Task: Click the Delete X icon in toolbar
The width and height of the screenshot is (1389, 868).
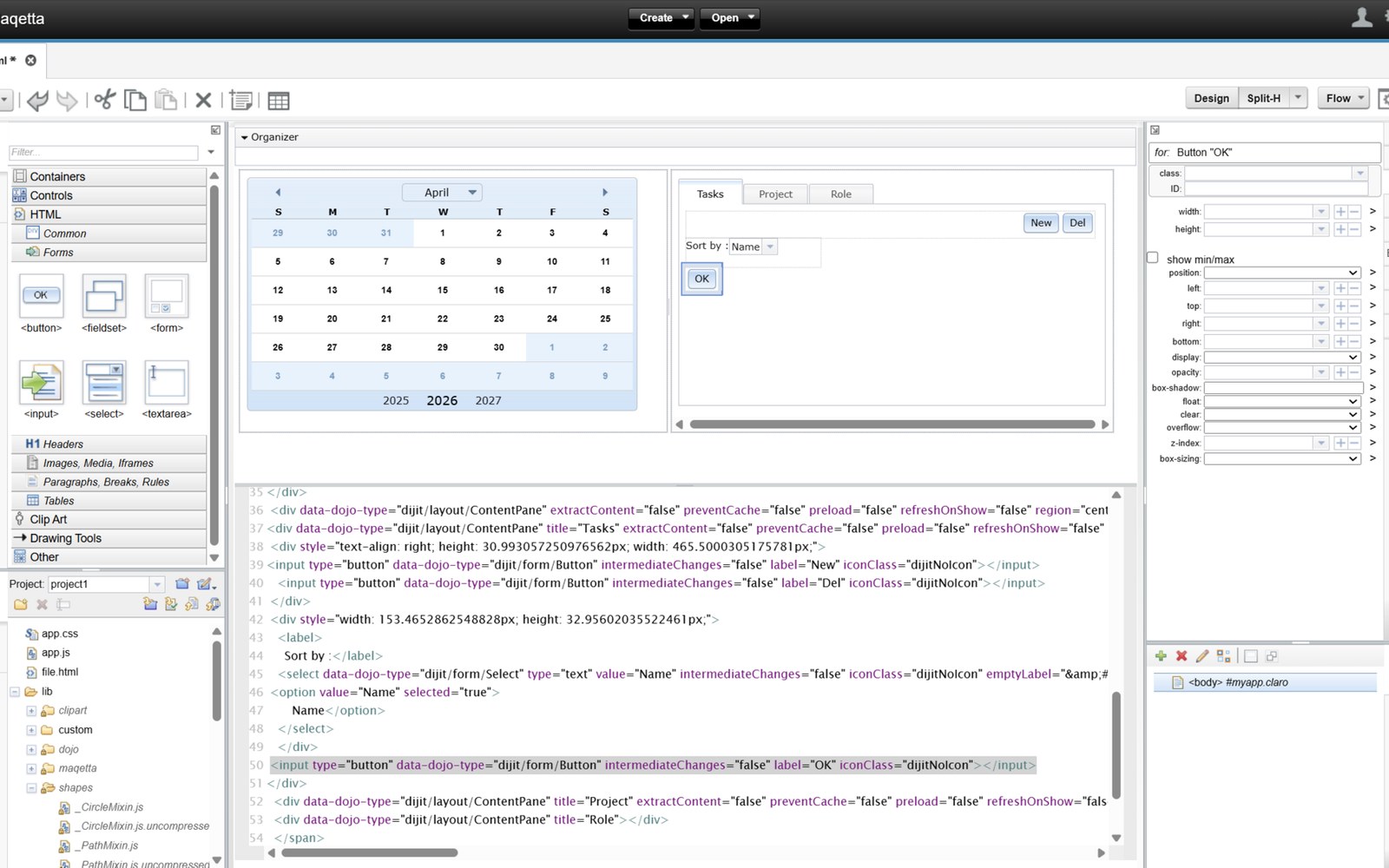Action: (x=203, y=101)
